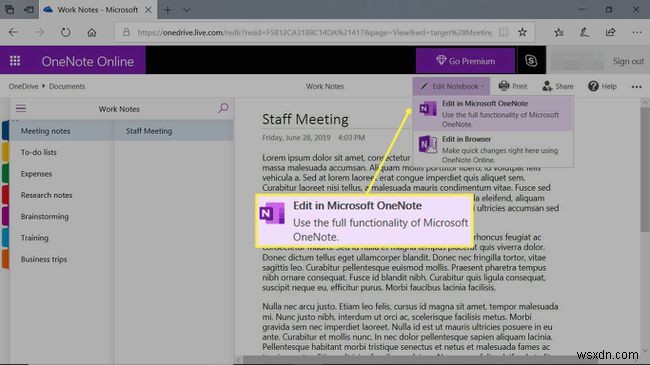The width and height of the screenshot is (650, 365).
Task: Choose Edit in Microsoft OneNote option
Action: (493, 113)
